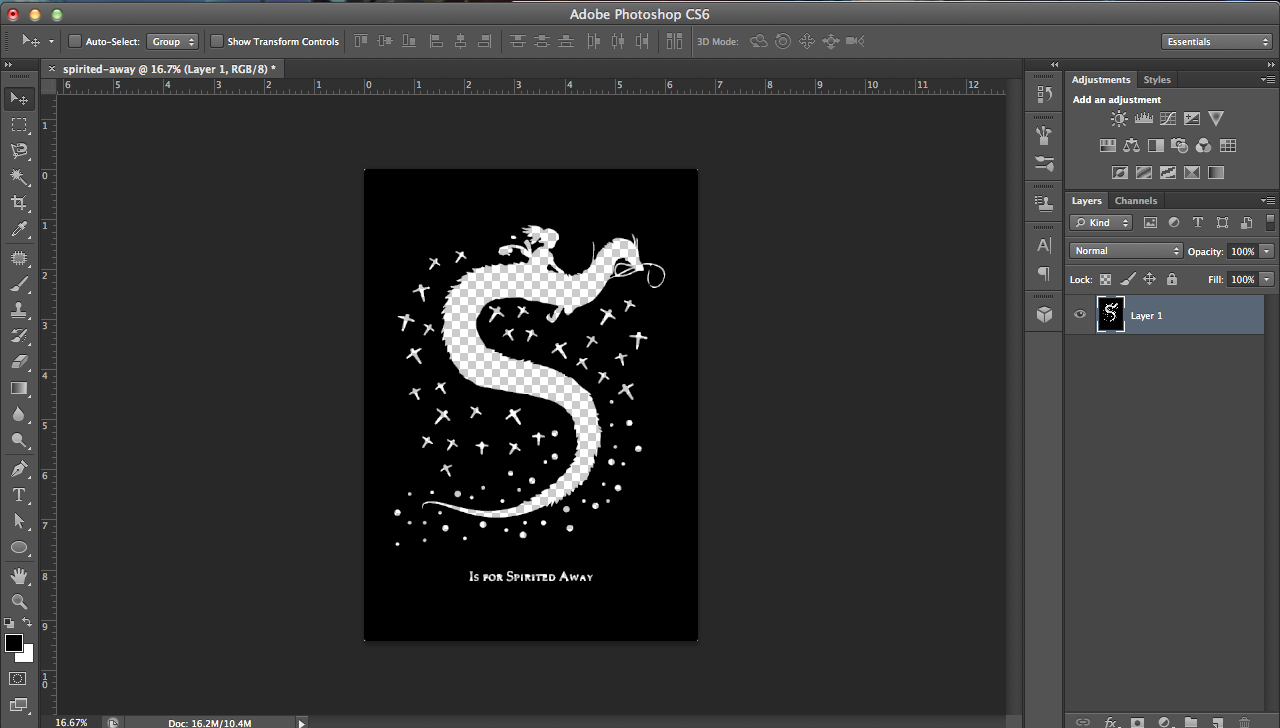Open the Adjustments panel flyout menu
The width and height of the screenshot is (1280, 728).
click(x=1268, y=79)
